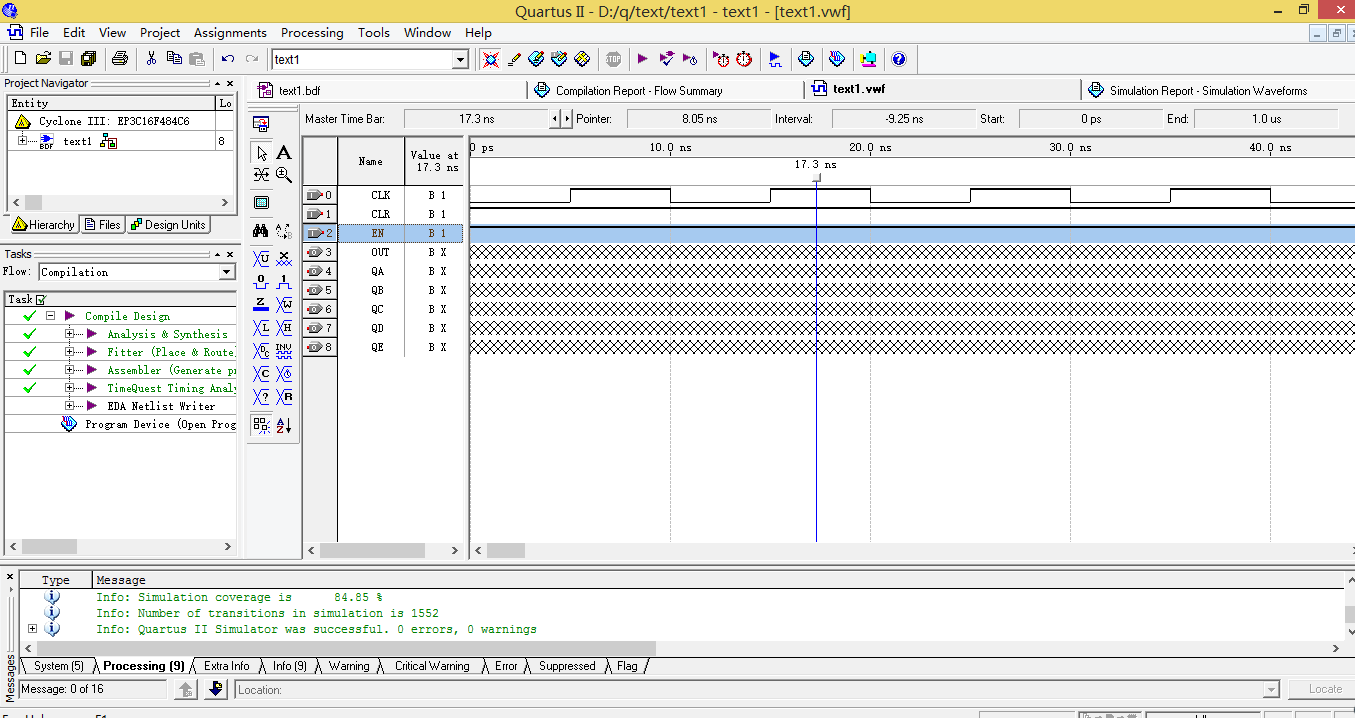This screenshot has width=1355, height=718.
Task: Click the Invert INV waveform icon
Action: point(284,350)
